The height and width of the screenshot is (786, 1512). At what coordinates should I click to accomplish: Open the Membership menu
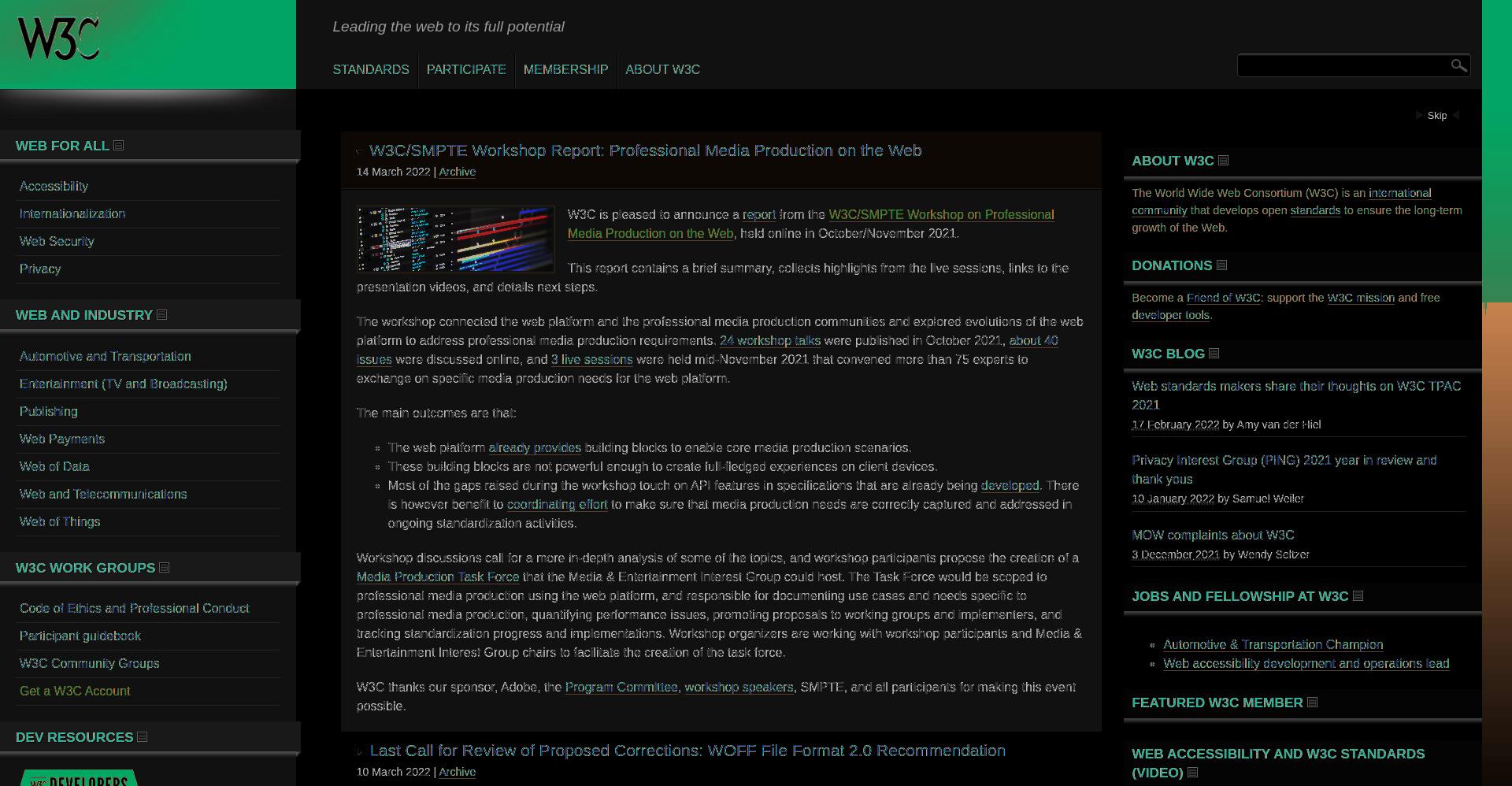pos(565,69)
